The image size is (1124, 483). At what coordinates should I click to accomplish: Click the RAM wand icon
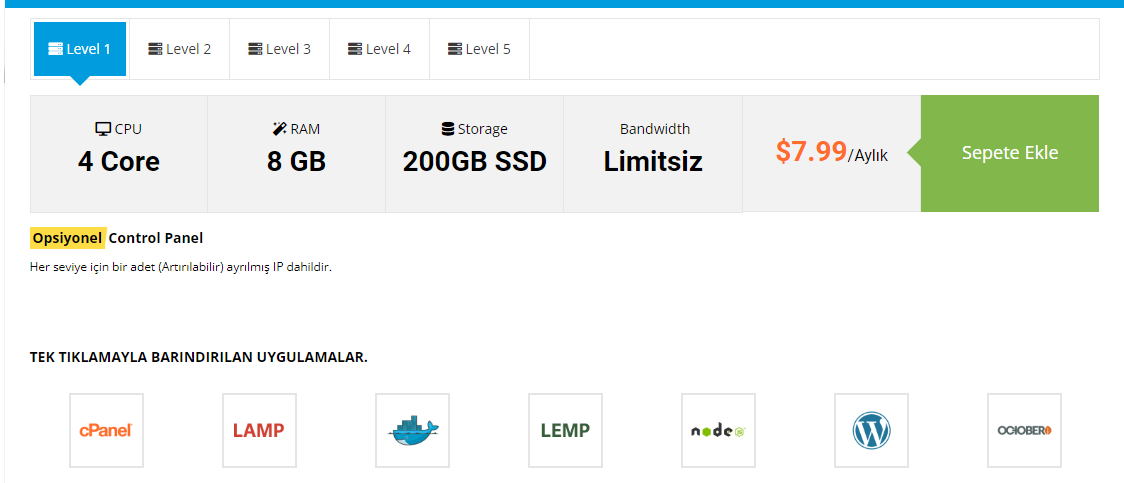280,129
